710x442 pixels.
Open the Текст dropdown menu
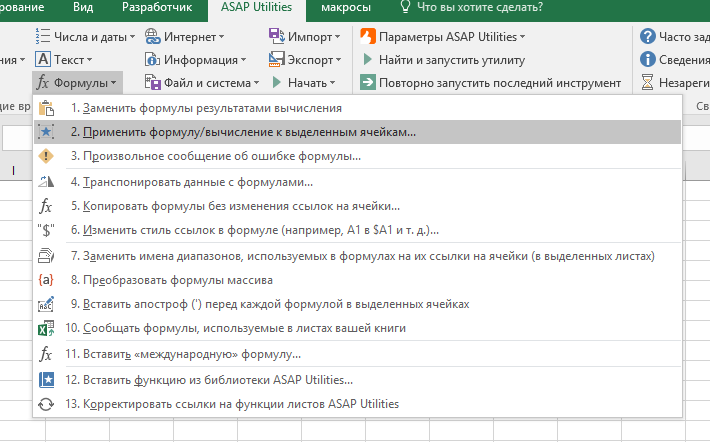pos(64,60)
